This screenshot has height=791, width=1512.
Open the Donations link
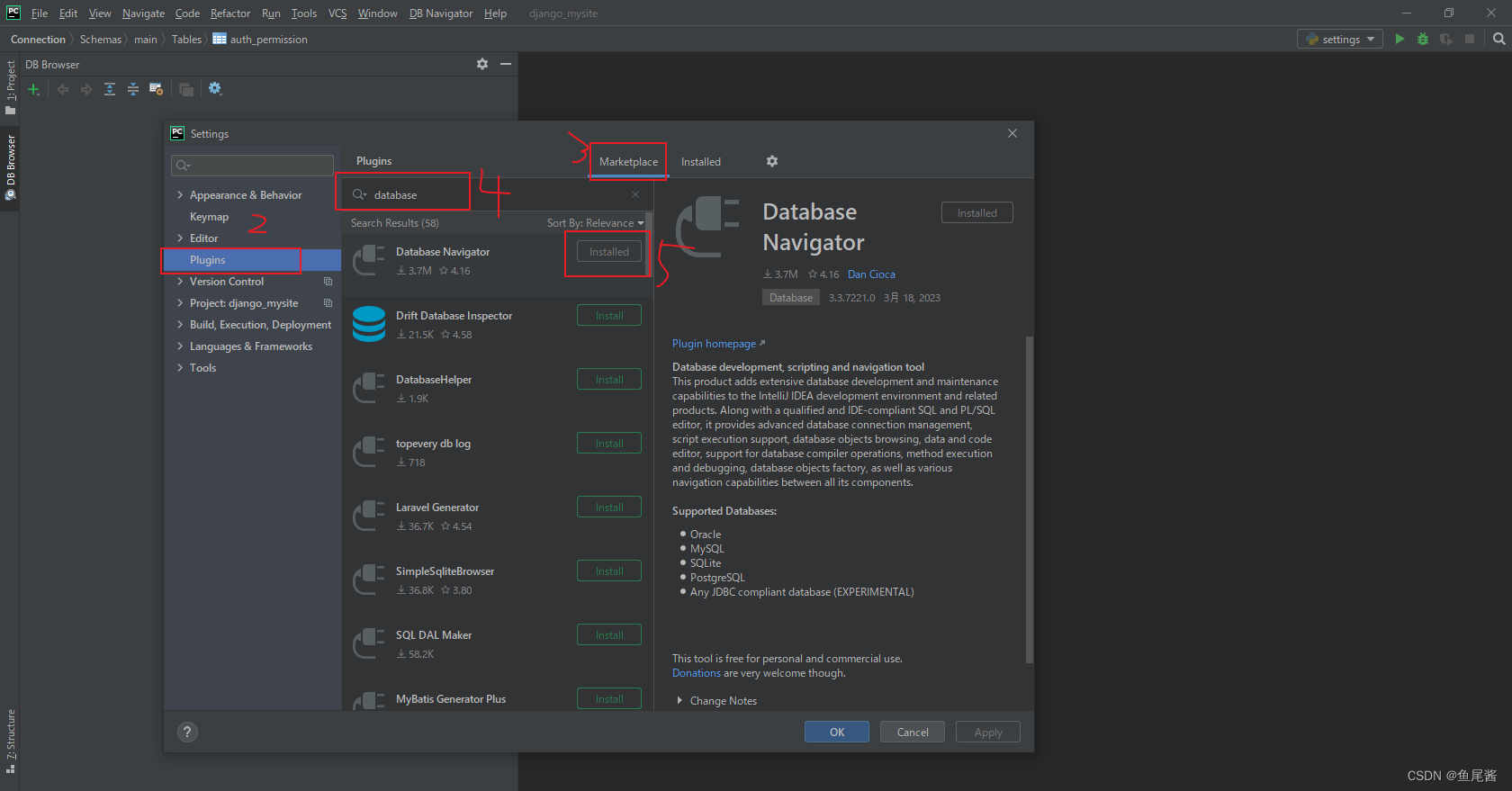pos(697,673)
